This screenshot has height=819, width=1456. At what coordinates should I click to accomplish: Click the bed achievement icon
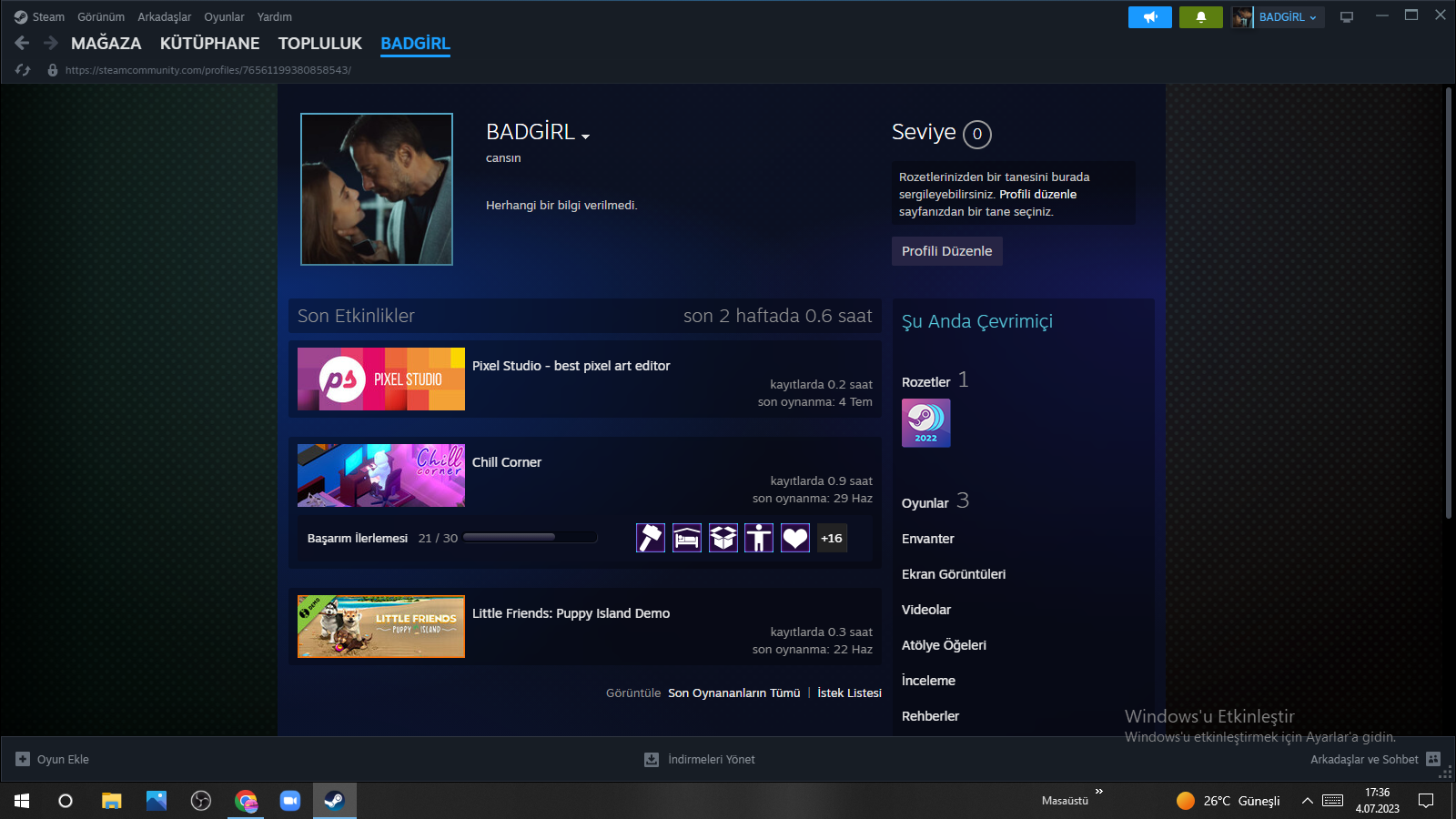pyautogui.click(x=687, y=538)
